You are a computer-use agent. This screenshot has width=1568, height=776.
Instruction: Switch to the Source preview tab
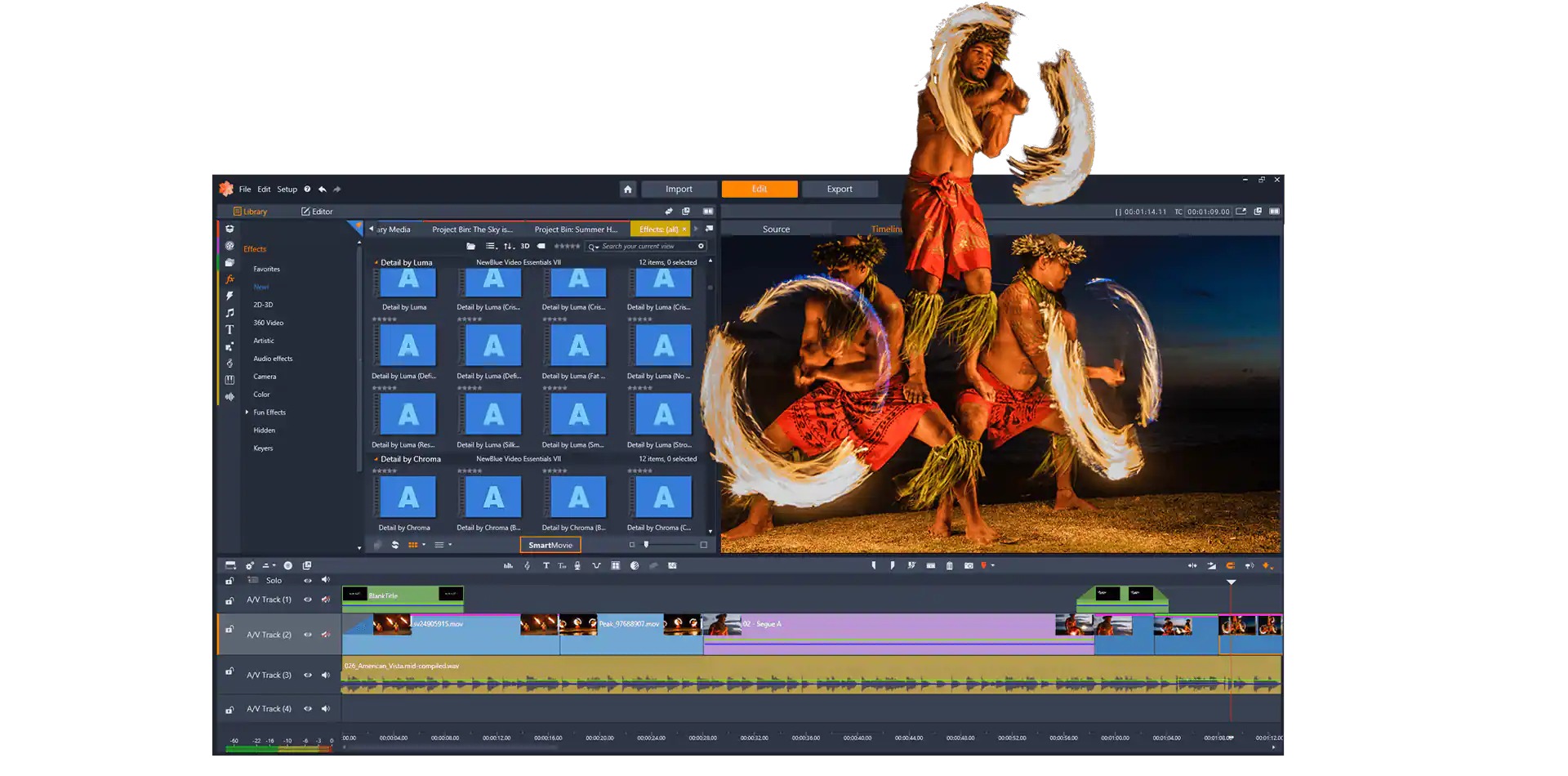click(776, 230)
